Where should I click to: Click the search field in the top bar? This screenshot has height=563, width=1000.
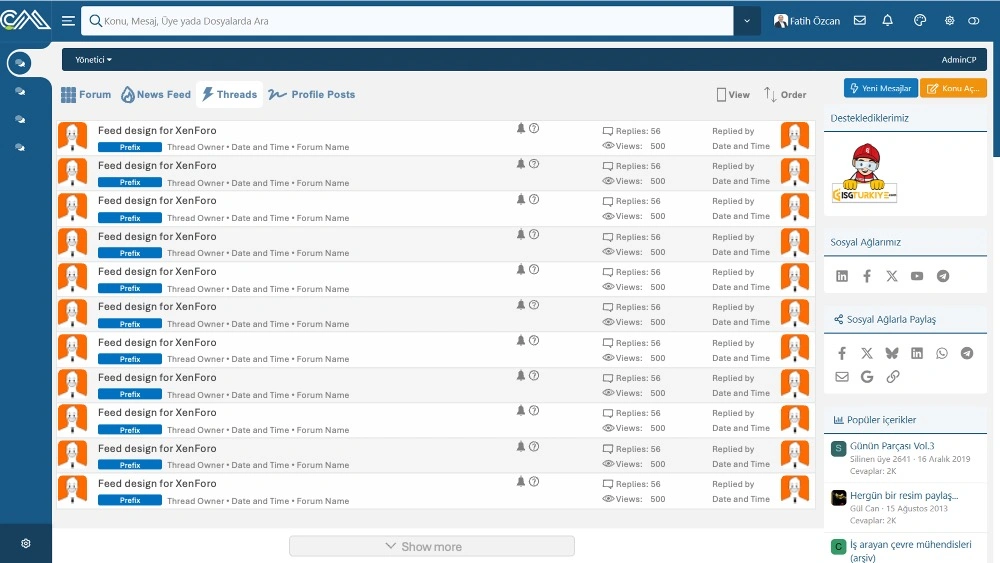pos(410,21)
